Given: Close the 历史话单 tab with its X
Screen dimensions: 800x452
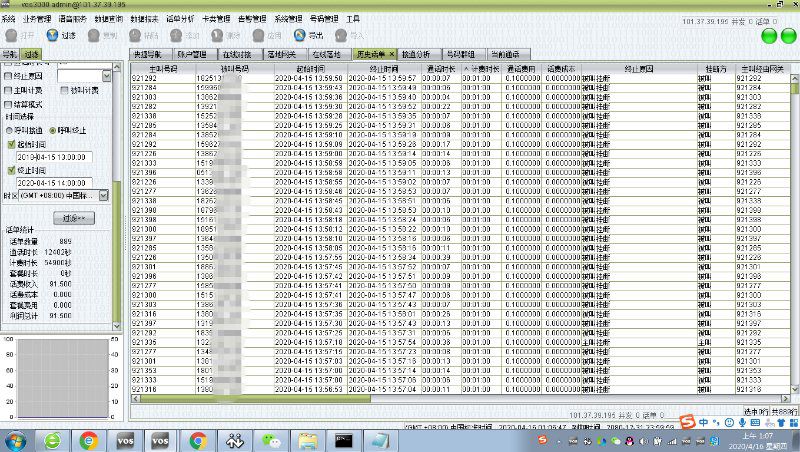Looking at the screenshot, I should click(392, 54).
